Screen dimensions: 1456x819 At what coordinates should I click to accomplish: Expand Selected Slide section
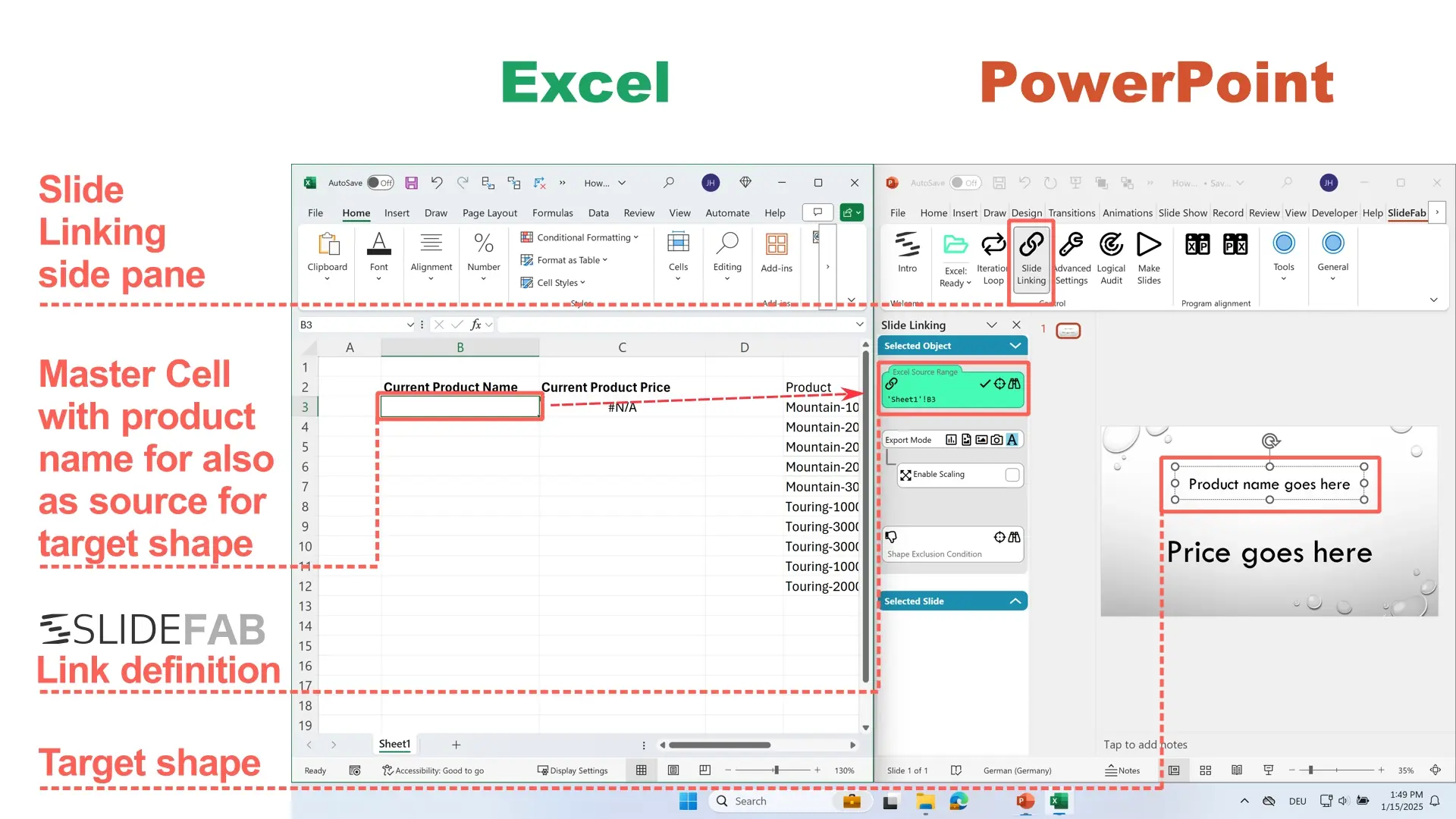pyautogui.click(x=1015, y=601)
